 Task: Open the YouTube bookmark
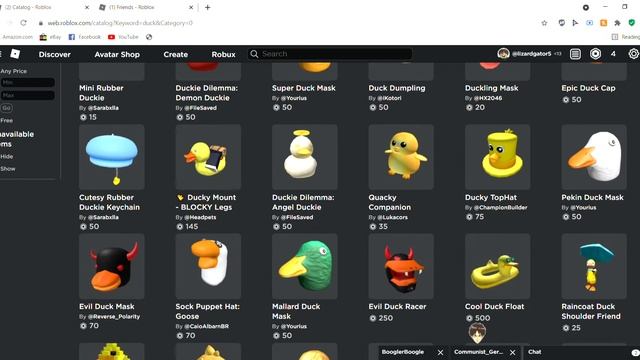tap(123, 37)
